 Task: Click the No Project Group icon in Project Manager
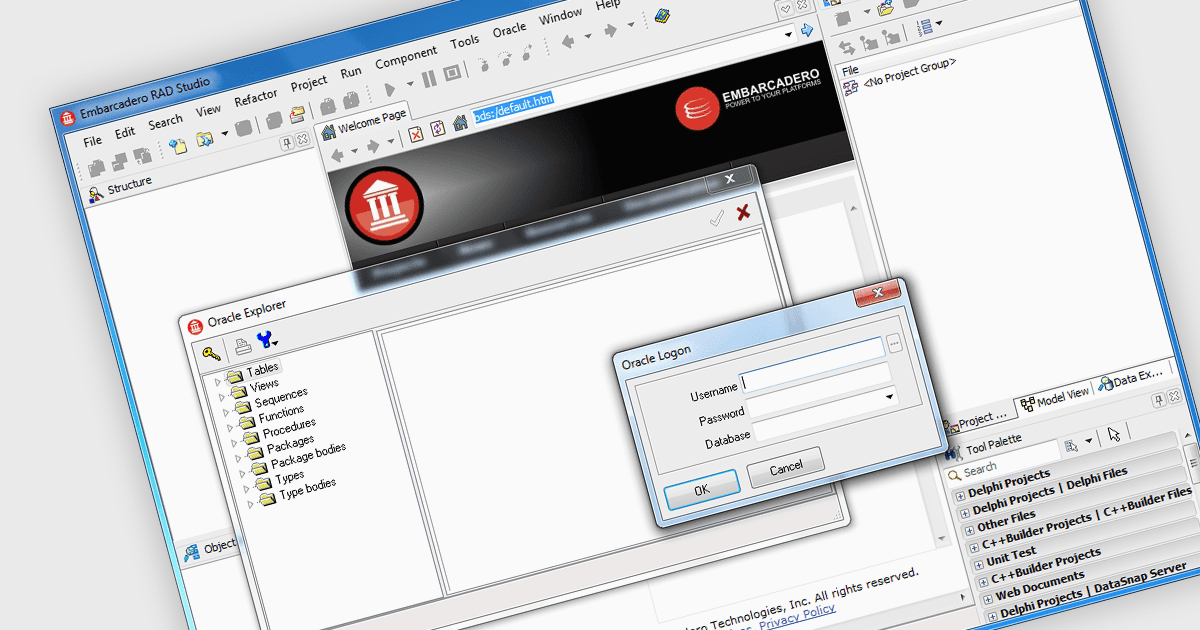pos(851,87)
